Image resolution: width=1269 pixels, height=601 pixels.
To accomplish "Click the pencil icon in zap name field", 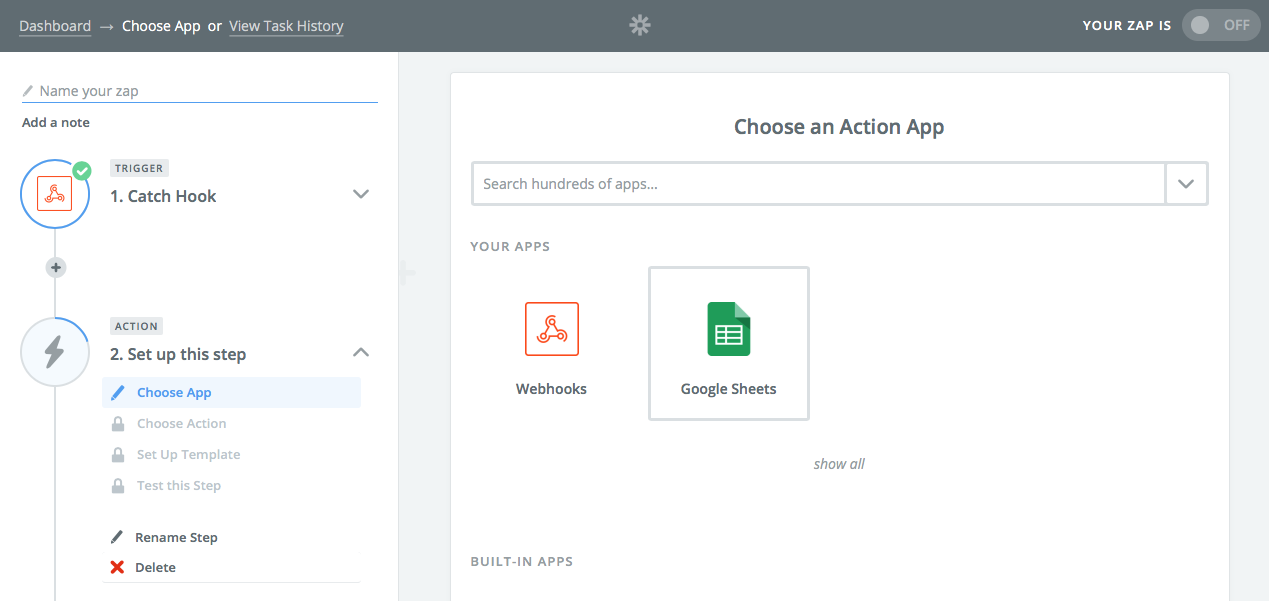I will (x=28, y=91).
